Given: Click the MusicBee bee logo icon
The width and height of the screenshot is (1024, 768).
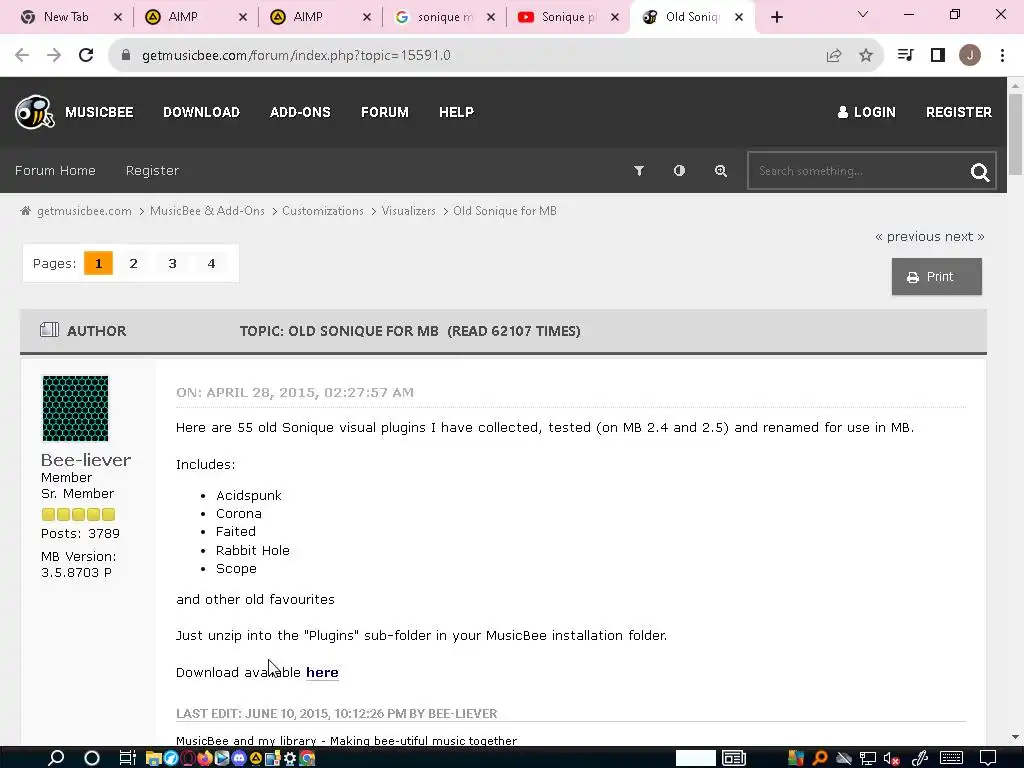Looking at the screenshot, I should pos(35,112).
